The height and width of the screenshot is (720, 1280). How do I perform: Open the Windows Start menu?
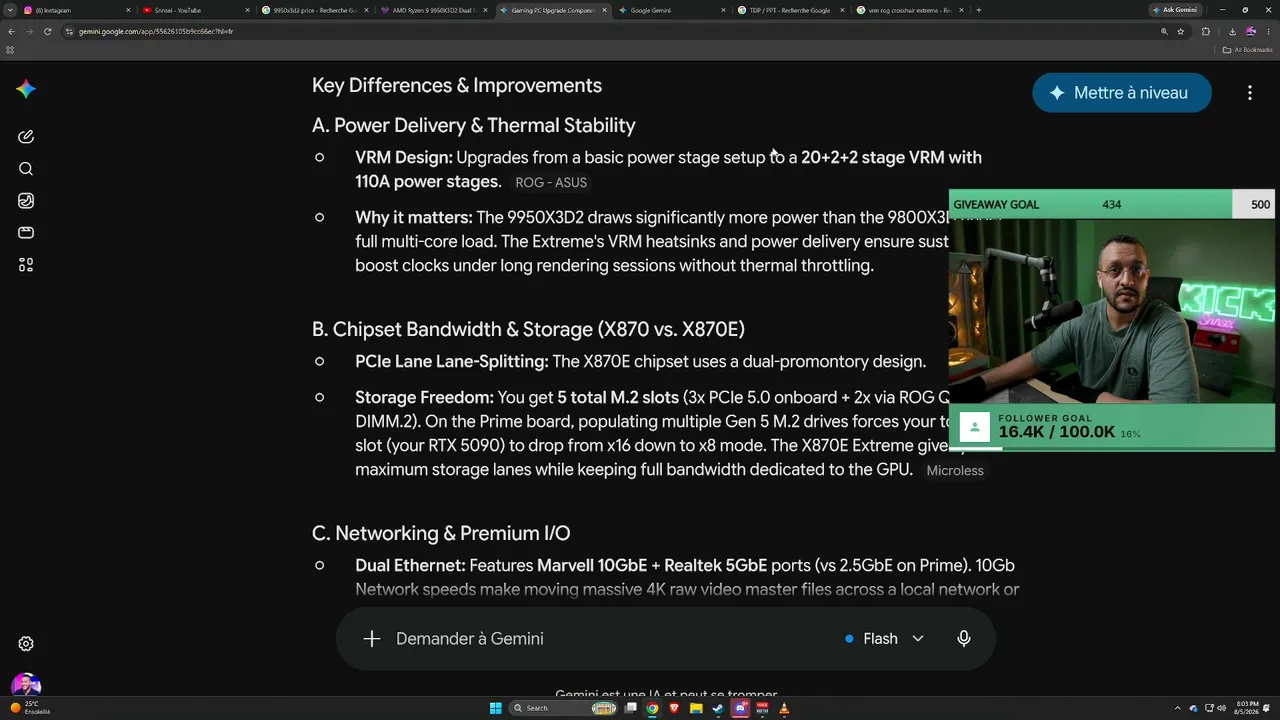[496, 708]
